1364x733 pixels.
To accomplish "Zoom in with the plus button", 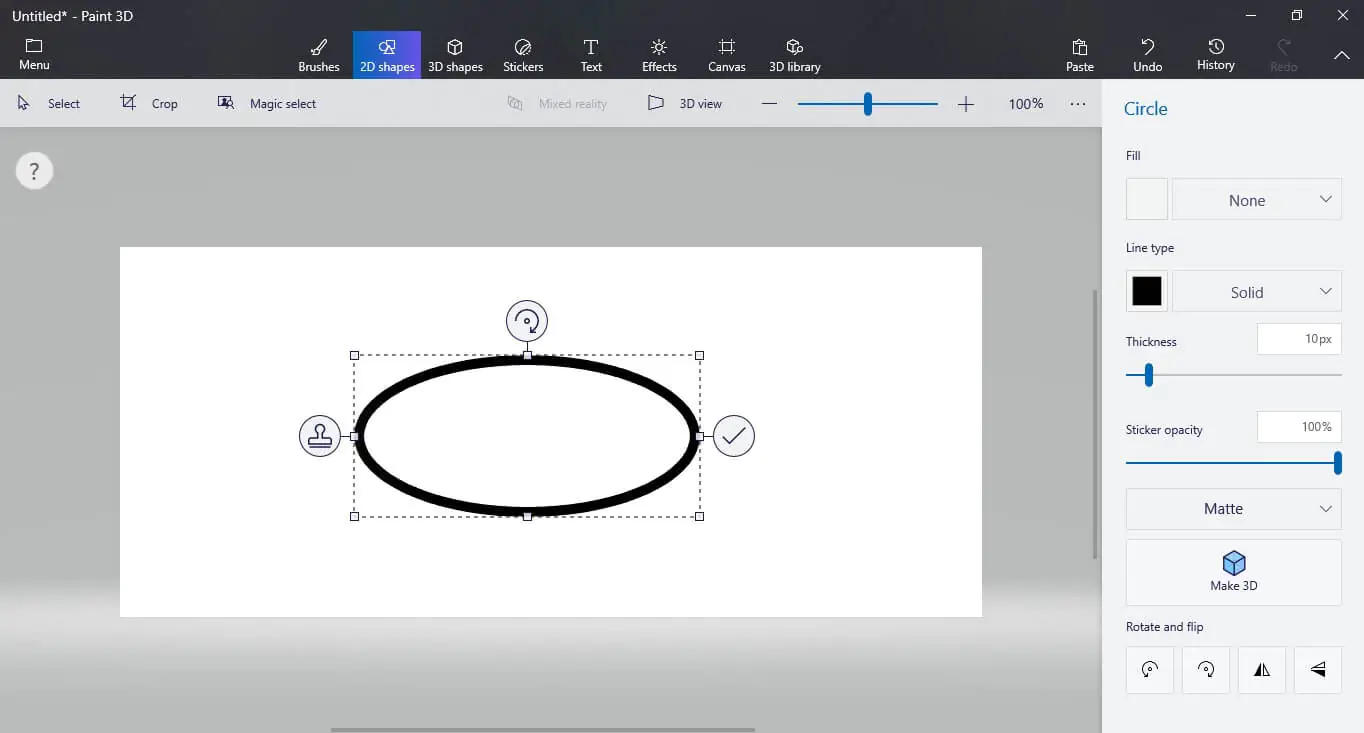I will click(966, 103).
